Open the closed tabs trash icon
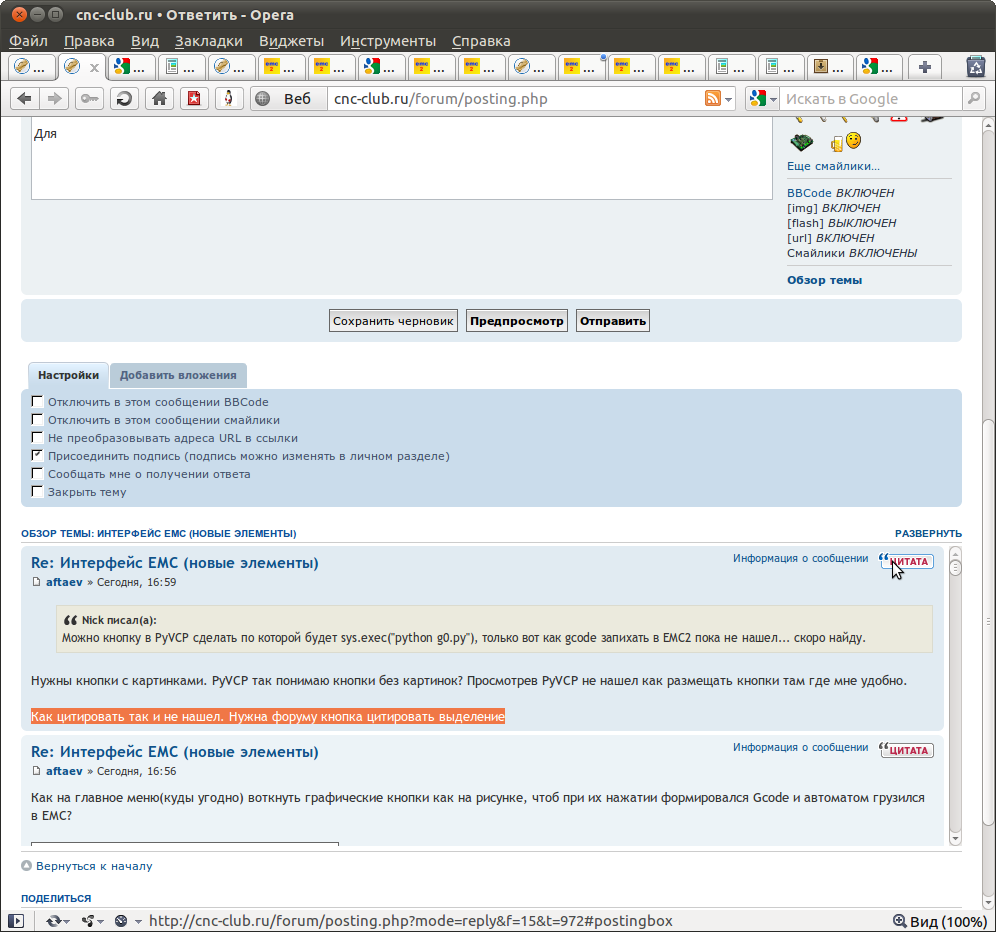Viewport: 996px width, 932px height. 976,67
